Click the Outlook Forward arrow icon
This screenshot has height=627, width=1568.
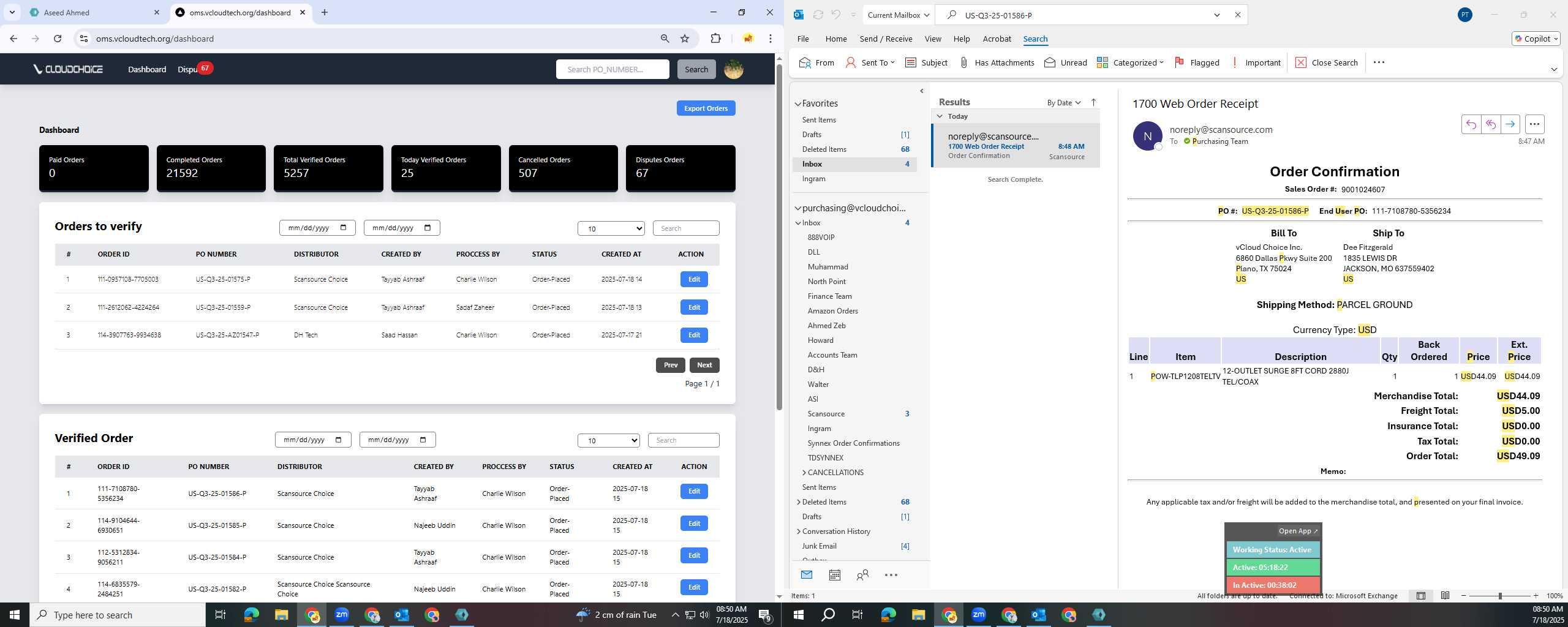1510,124
